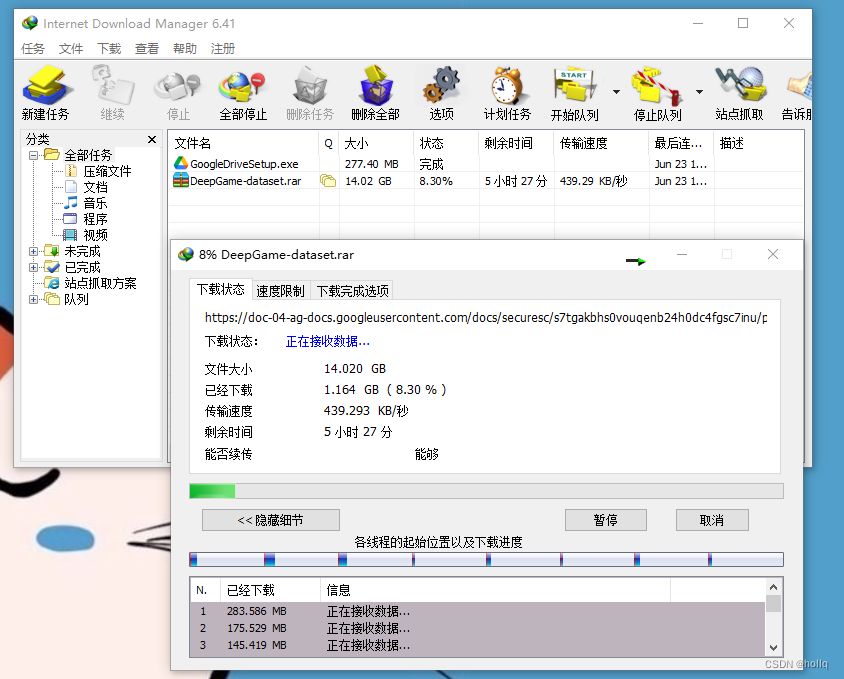
Task: Sort by 大小 column header
Action: pyautogui.click(x=377, y=143)
